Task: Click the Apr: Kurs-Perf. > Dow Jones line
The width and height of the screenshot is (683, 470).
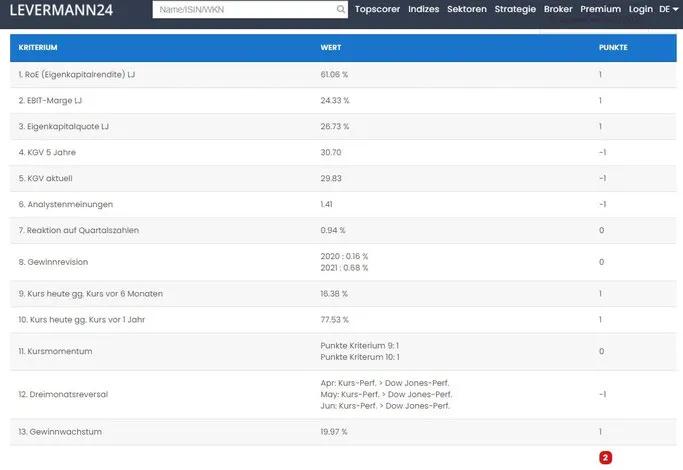Action: click(x=385, y=383)
